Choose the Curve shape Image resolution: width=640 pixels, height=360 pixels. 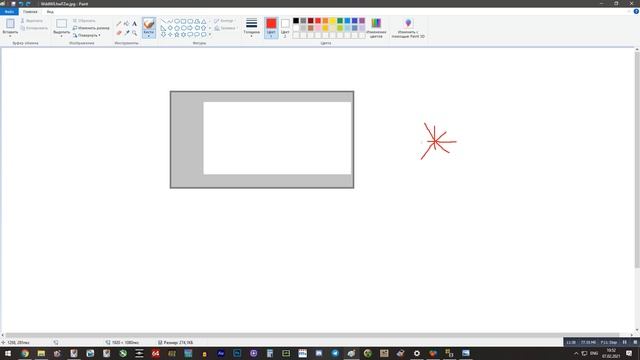tap(170, 21)
